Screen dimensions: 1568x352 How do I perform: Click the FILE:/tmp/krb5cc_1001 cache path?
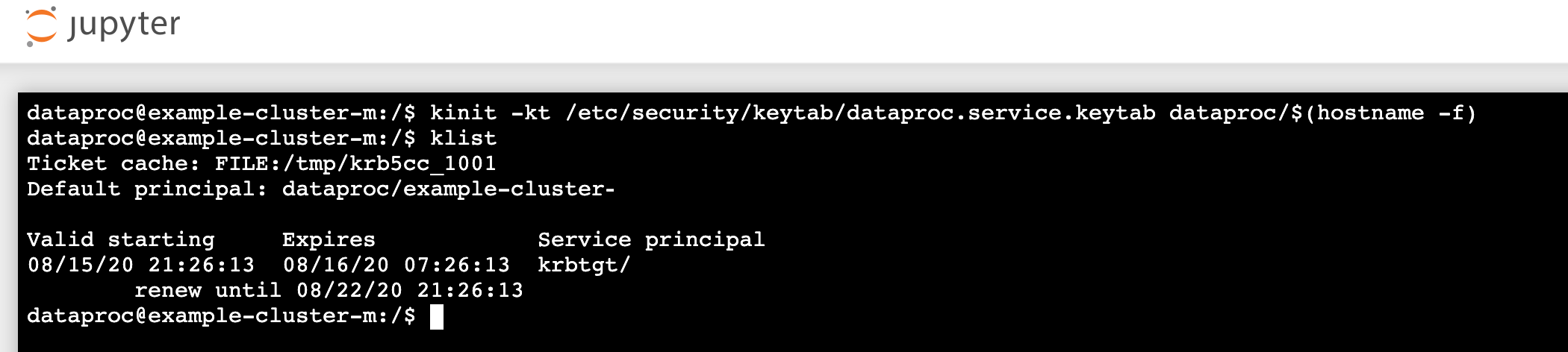pos(355,164)
